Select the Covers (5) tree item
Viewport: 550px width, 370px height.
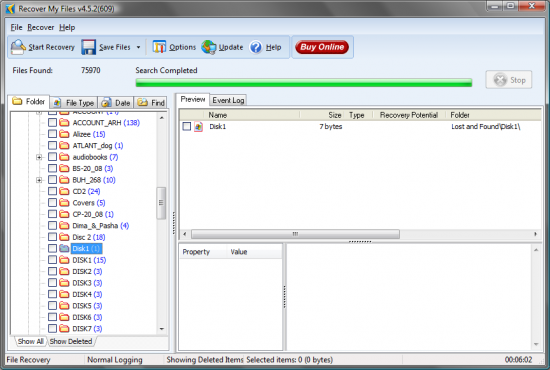point(89,203)
